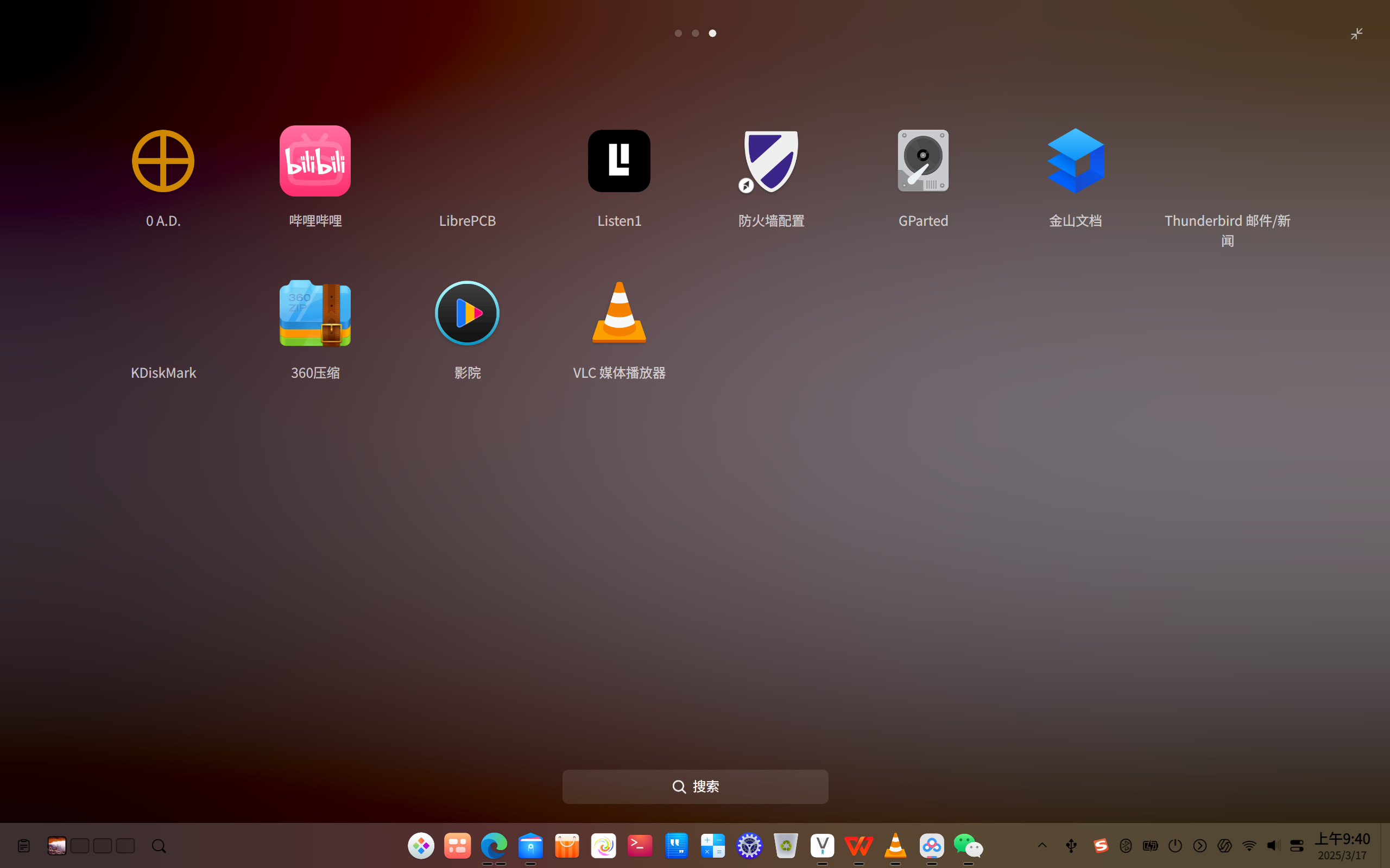Open Wi-Fi network tray menu

tap(1249, 846)
